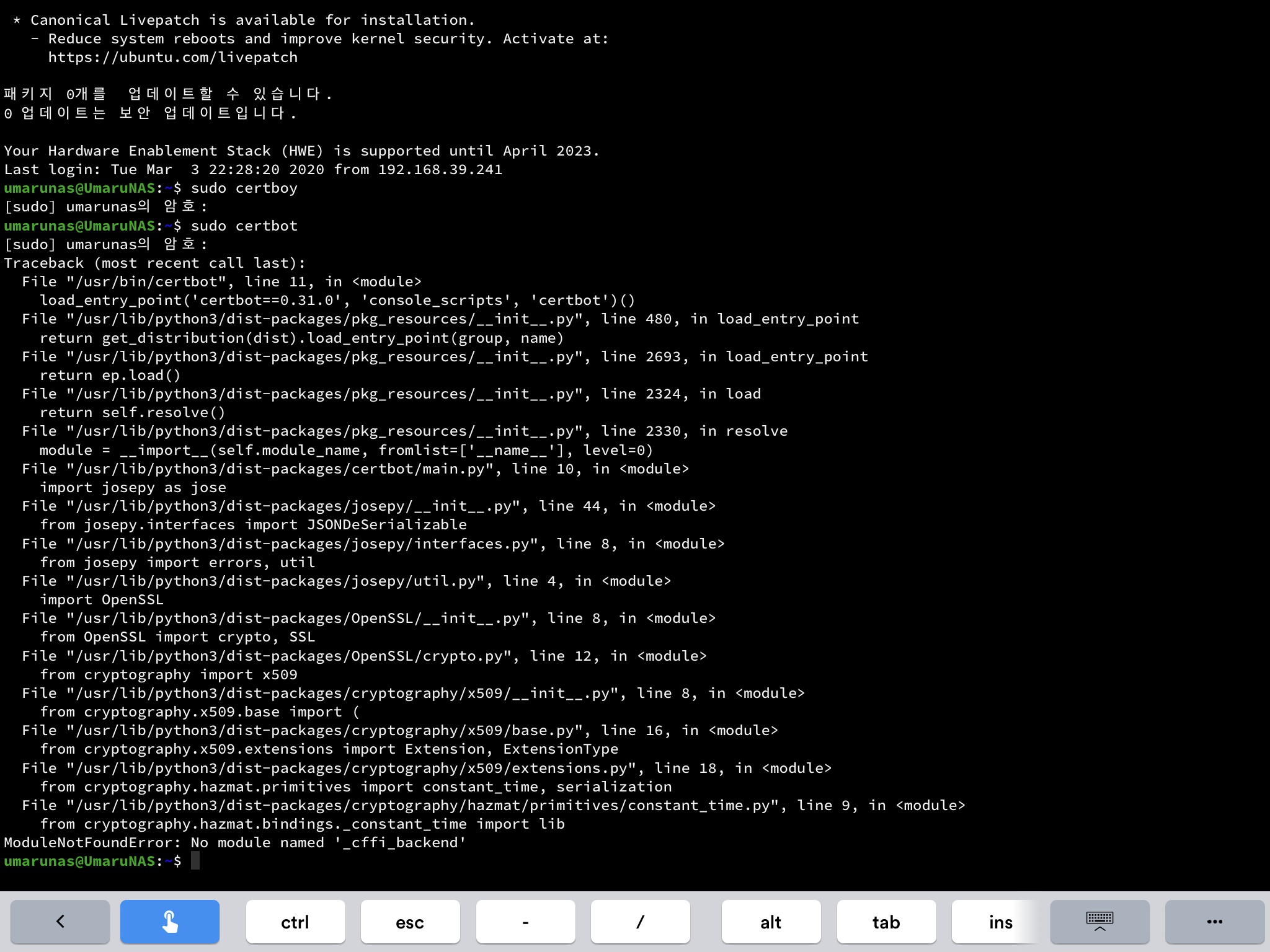This screenshot has width=1270, height=952.
Task: Click the 'return self.resolve()' line
Action: pyautogui.click(x=133, y=413)
